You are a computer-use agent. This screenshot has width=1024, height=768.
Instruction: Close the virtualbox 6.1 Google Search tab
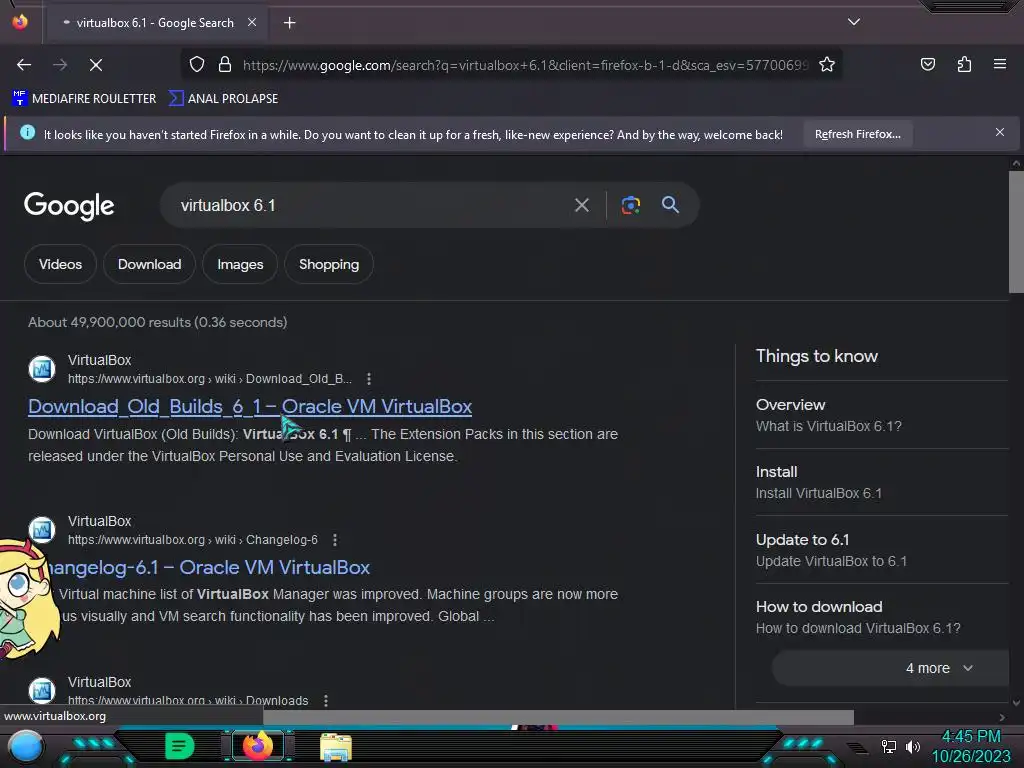[x=251, y=22]
